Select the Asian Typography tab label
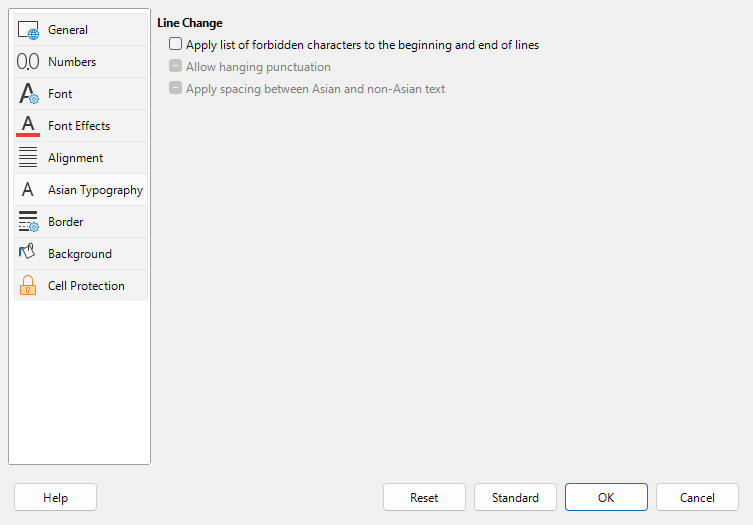Screen dimensions: 753x525 tap(96, 190)
